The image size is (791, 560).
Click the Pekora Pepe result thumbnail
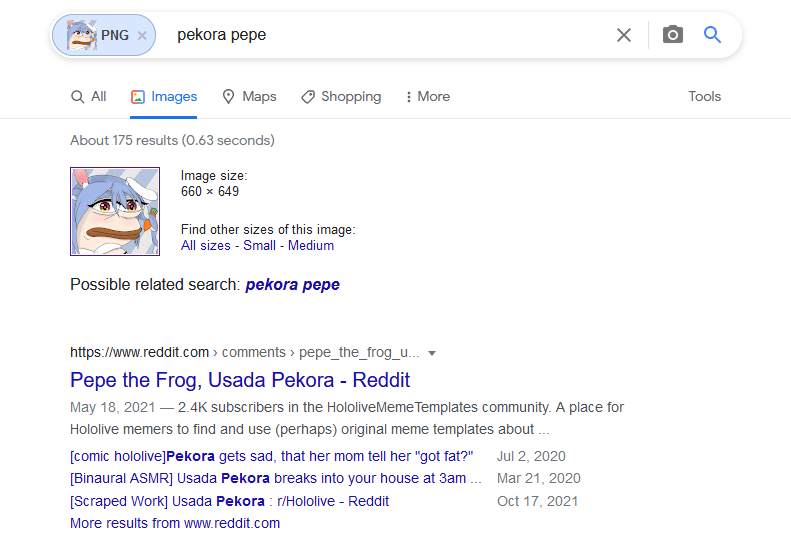point(115,211)
